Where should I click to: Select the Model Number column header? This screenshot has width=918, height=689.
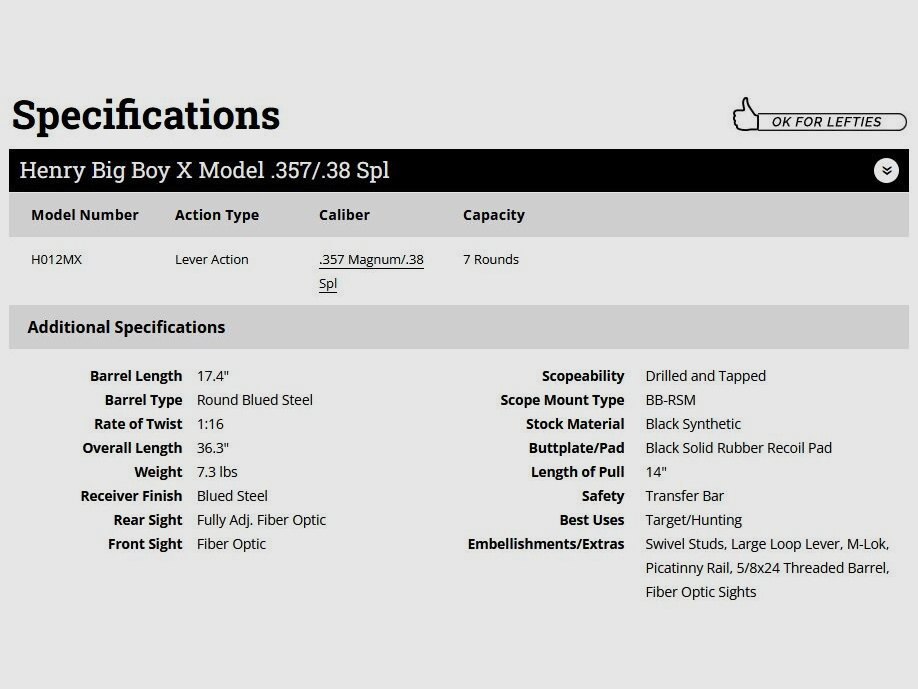pyautogui.click(x=85, y=215)
